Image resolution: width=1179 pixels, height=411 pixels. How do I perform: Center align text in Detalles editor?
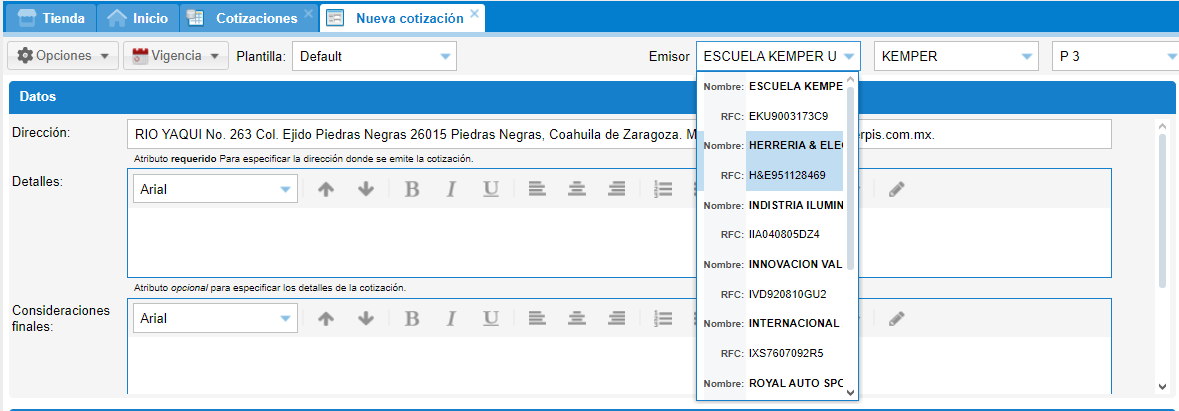[577, 189]
